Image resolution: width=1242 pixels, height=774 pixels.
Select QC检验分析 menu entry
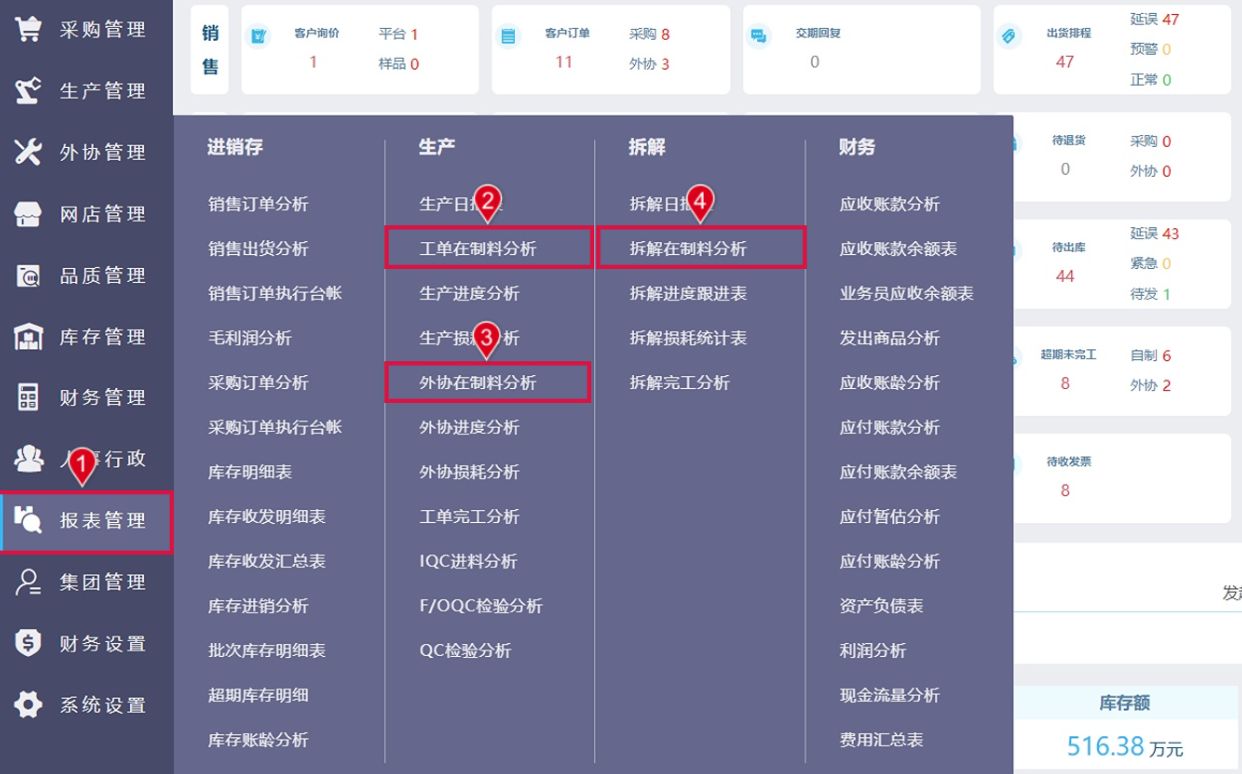pos(465,651)
